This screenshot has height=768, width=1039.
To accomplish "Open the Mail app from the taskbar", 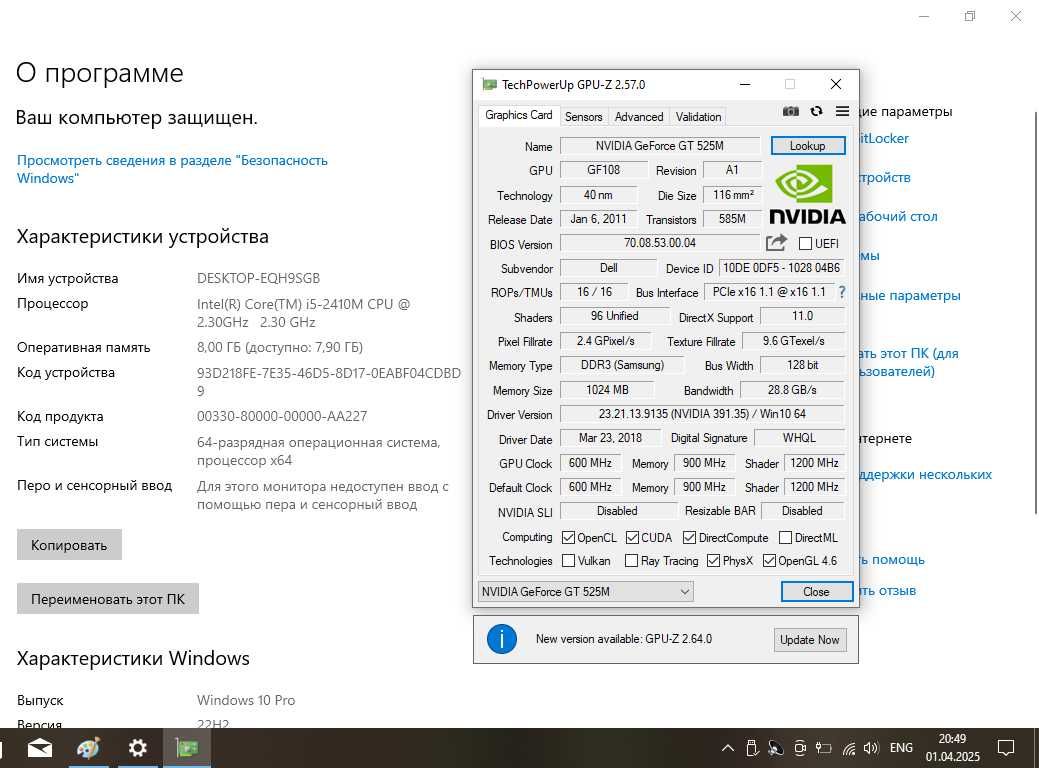I will click(x=40, y=748).
